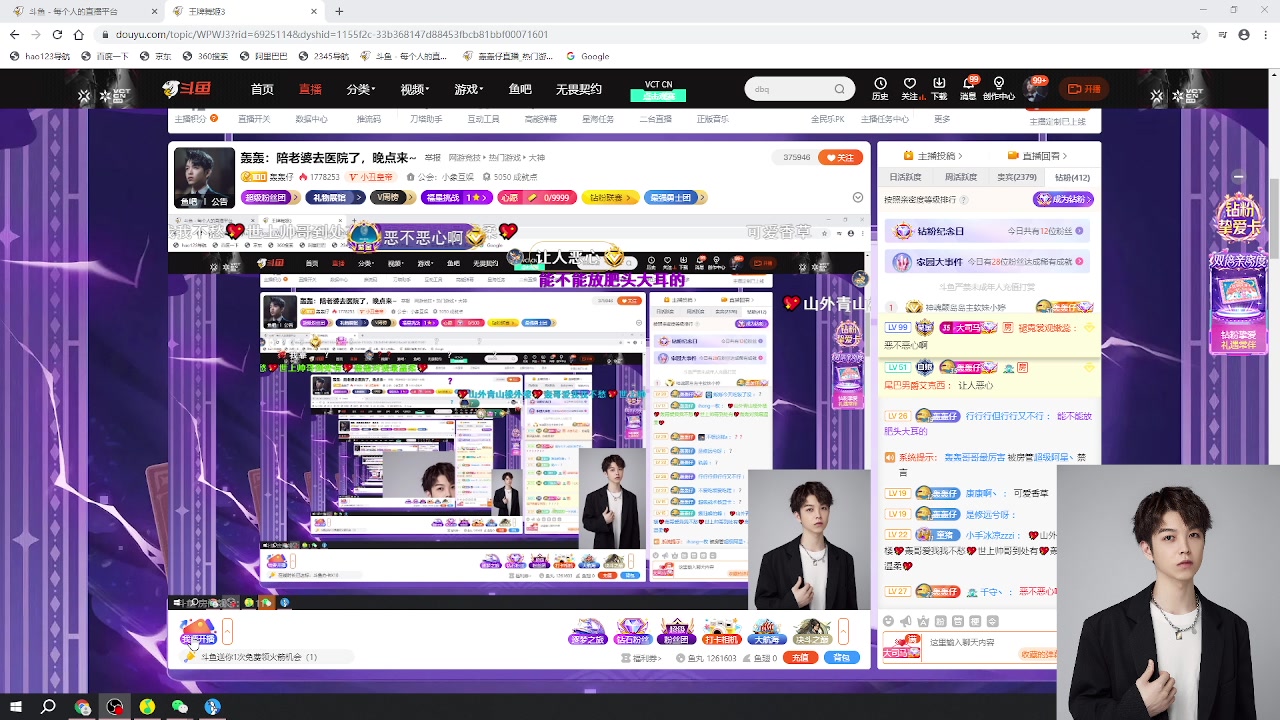
Task: Click the emoji smiley icon in chat toolbar
Action: pos(889,621)
